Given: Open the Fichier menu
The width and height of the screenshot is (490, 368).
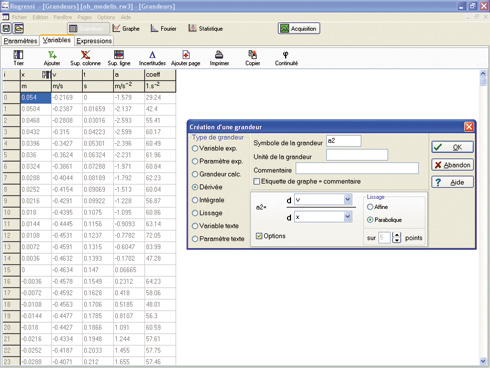Looking at the screenshot, I should click(19, 17).
